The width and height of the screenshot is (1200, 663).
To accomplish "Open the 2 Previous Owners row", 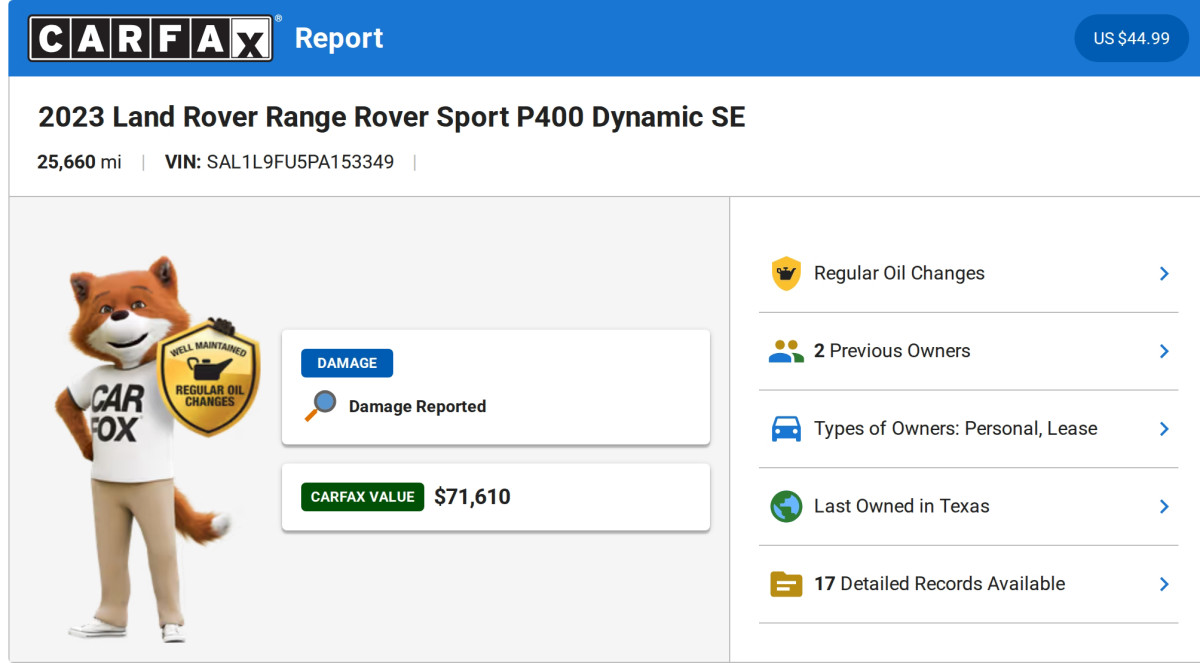I will 968,351.
